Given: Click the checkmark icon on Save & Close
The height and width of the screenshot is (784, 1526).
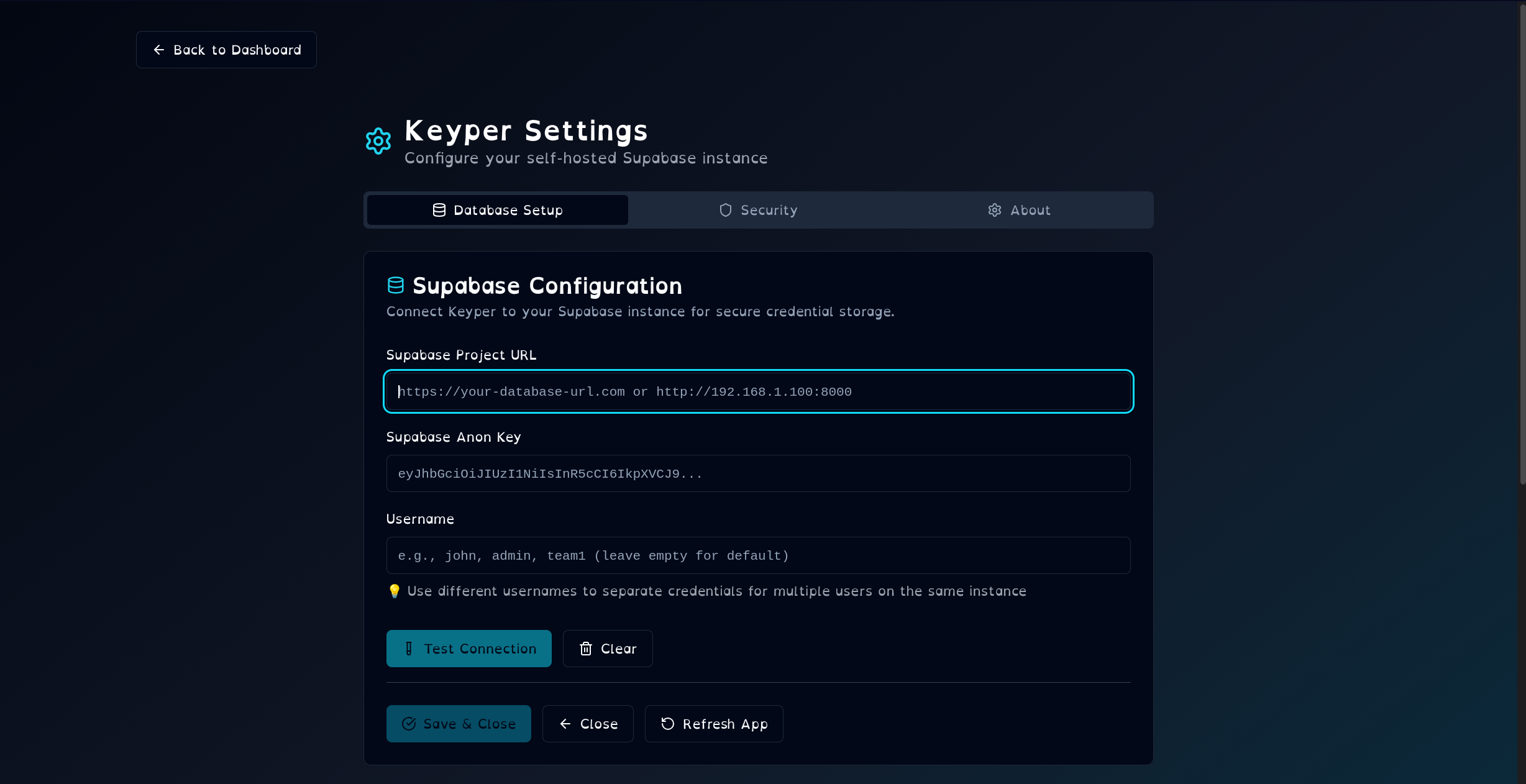Looking at the screenshot, I should pos(409,724).
